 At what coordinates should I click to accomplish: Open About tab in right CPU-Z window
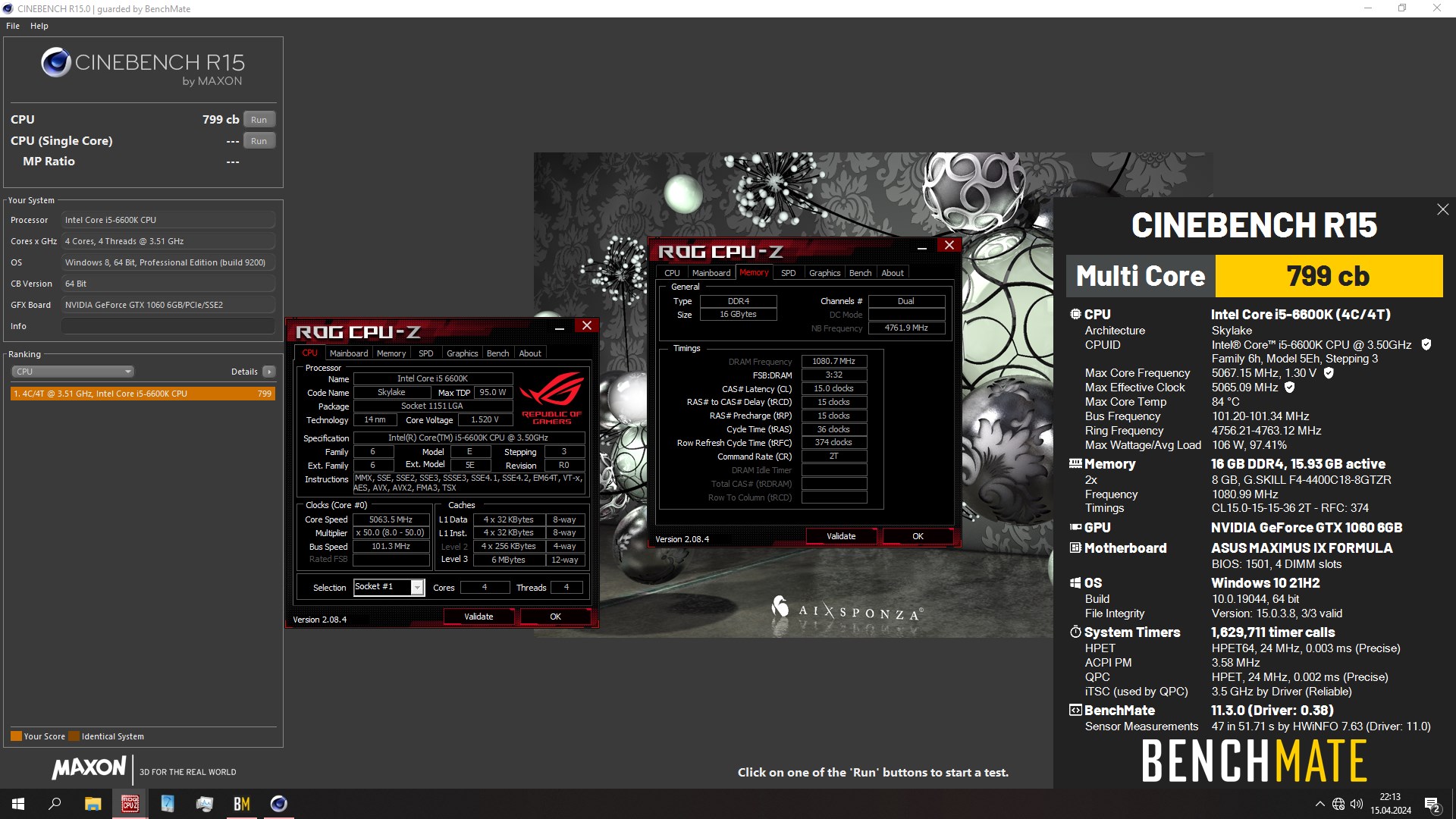(x=893, y=273)
